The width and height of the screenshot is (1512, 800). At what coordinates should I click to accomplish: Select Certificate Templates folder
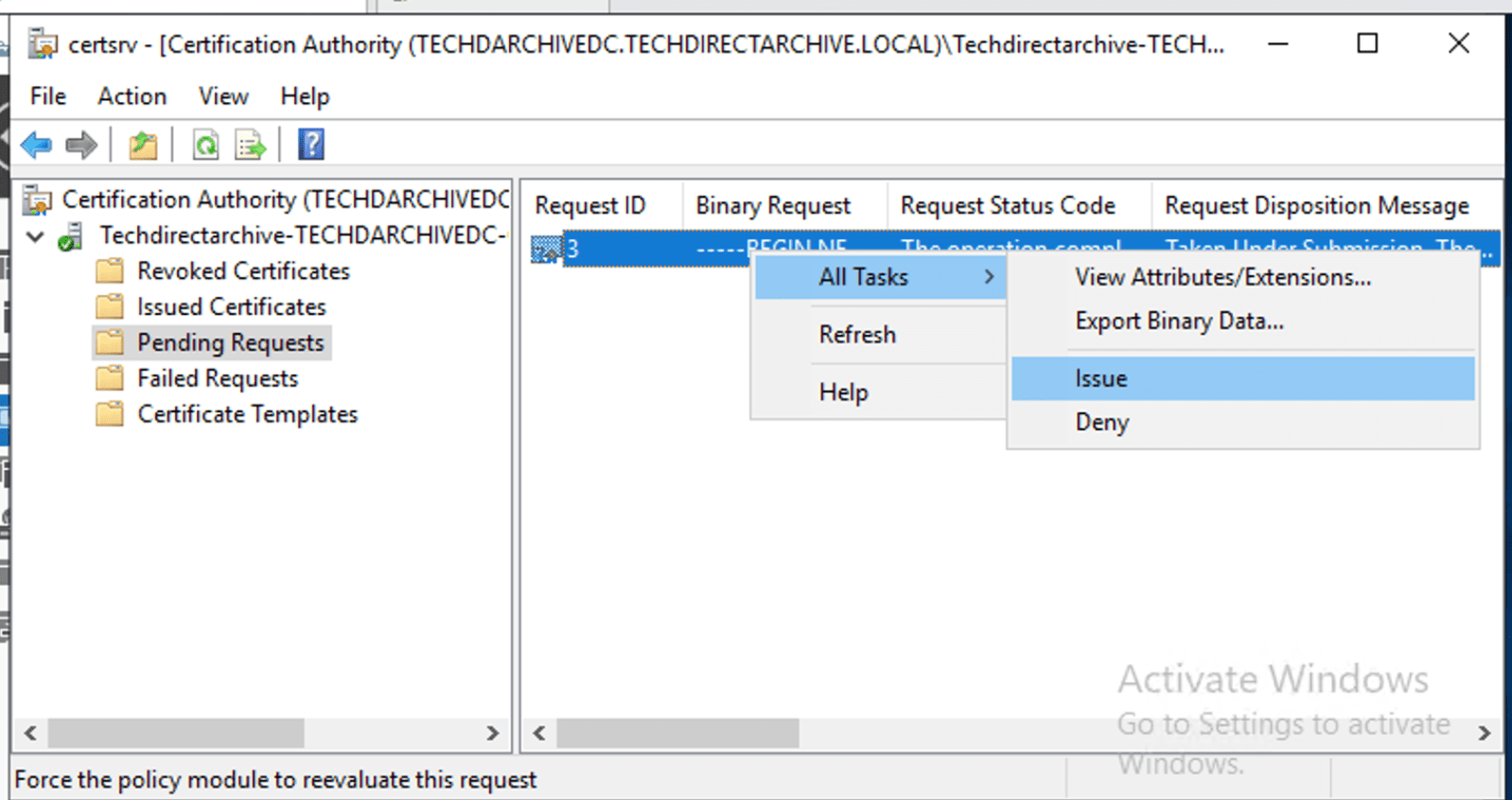[x=247, y=414]
